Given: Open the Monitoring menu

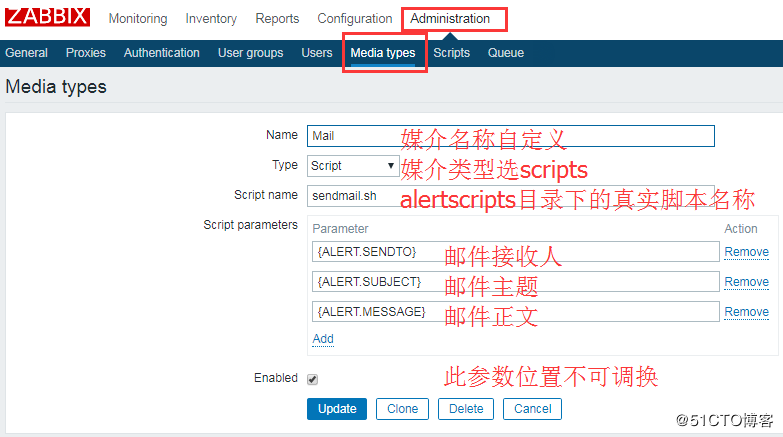Looking at the screenshot, I should point(138,18).
